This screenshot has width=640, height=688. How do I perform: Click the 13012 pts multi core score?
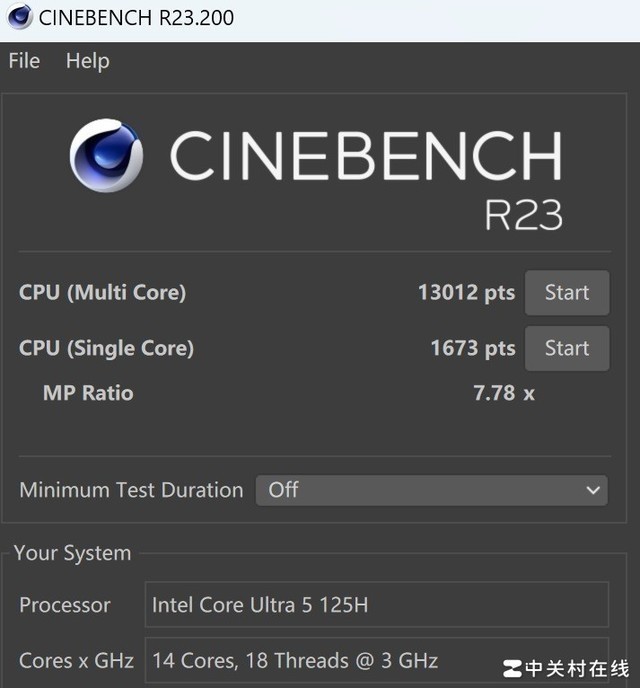pyautogui.click(x=466, y=293)
